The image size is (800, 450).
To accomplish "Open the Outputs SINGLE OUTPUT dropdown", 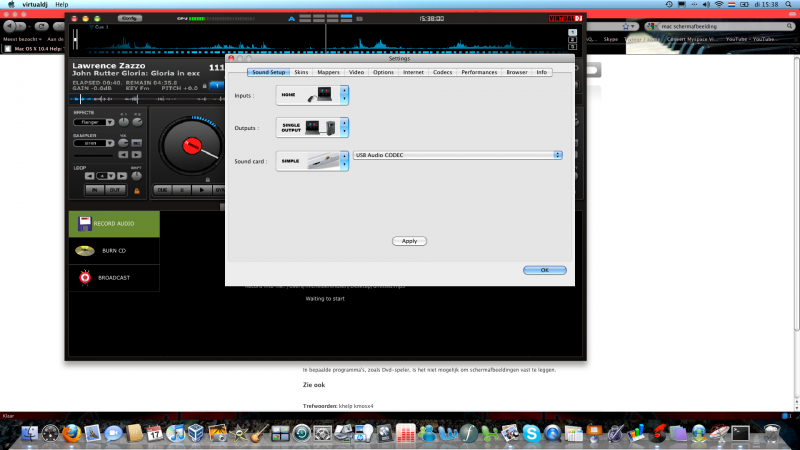I will [x=312, y=128].
